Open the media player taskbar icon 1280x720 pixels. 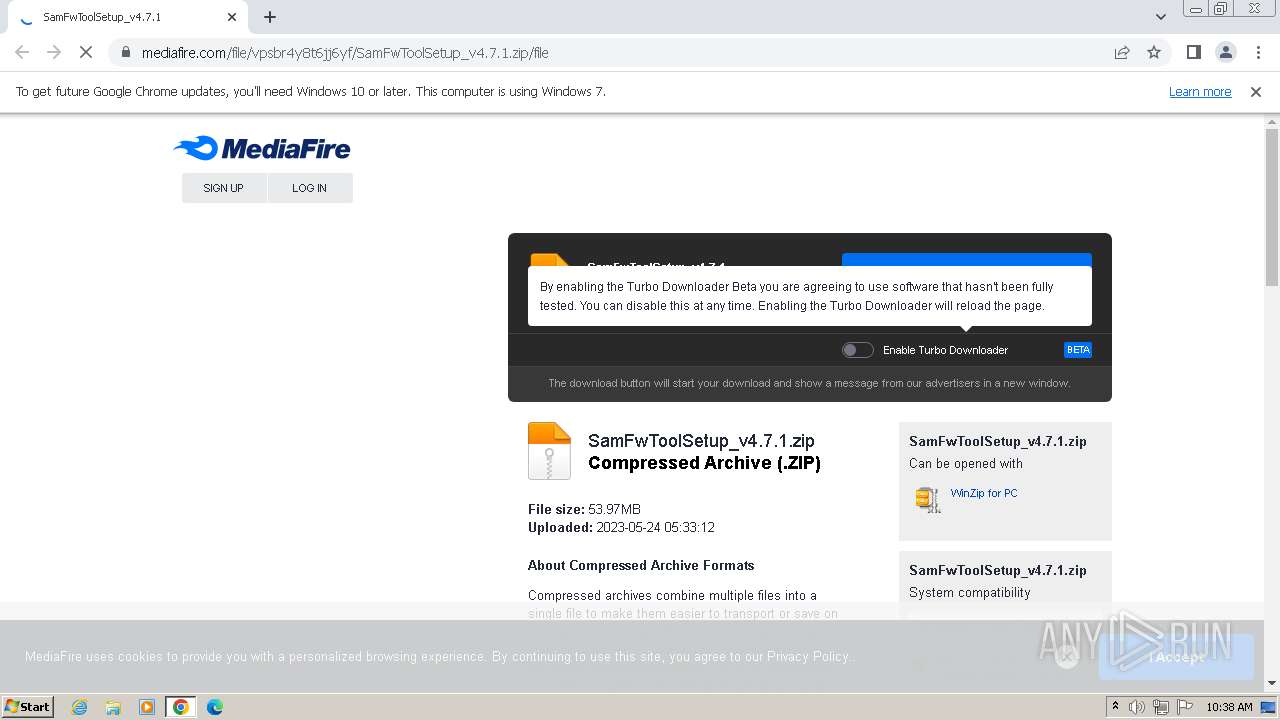click(147, 707)
